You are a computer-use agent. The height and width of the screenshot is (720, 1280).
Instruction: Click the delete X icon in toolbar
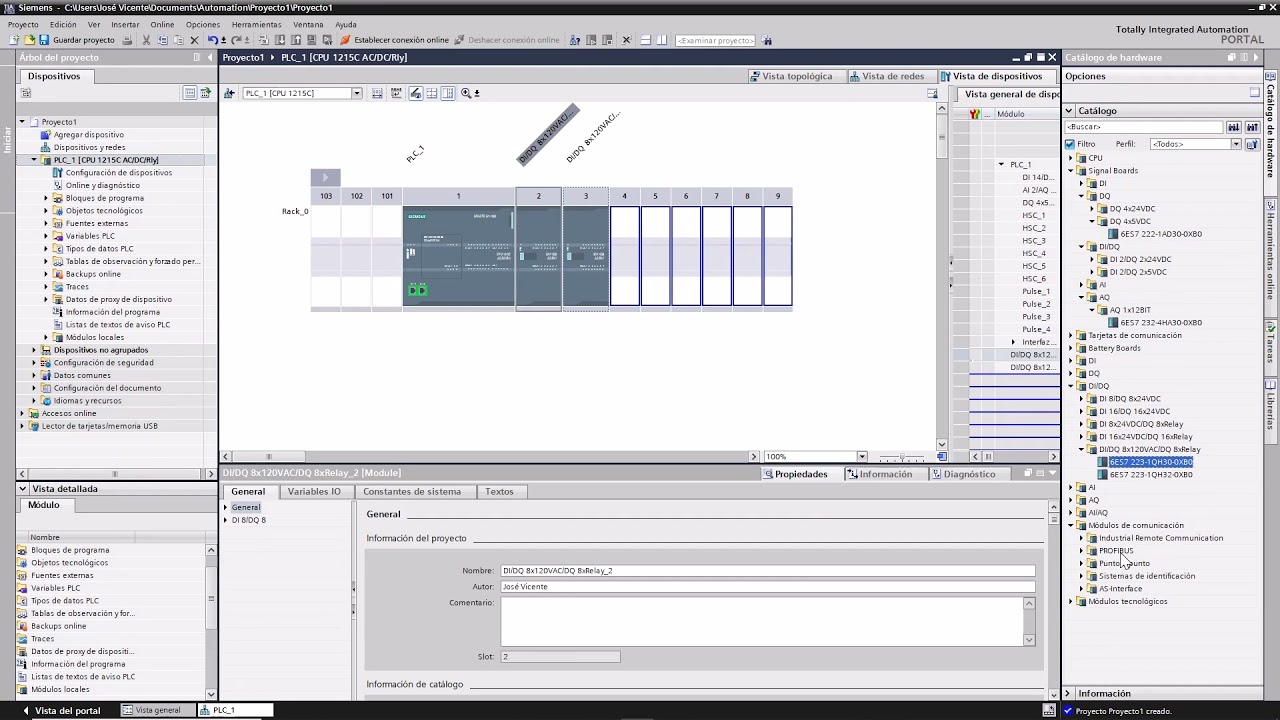tap(194, 40)
